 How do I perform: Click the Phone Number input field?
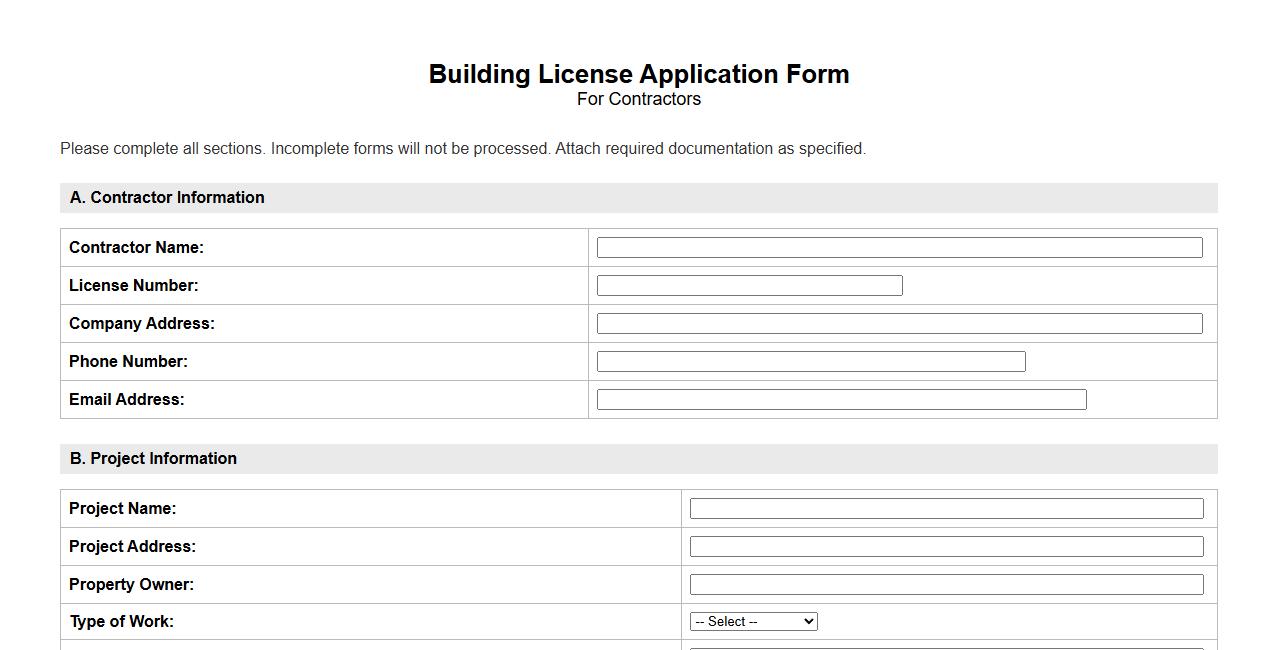pyautogui.click(x=810, y=361)
